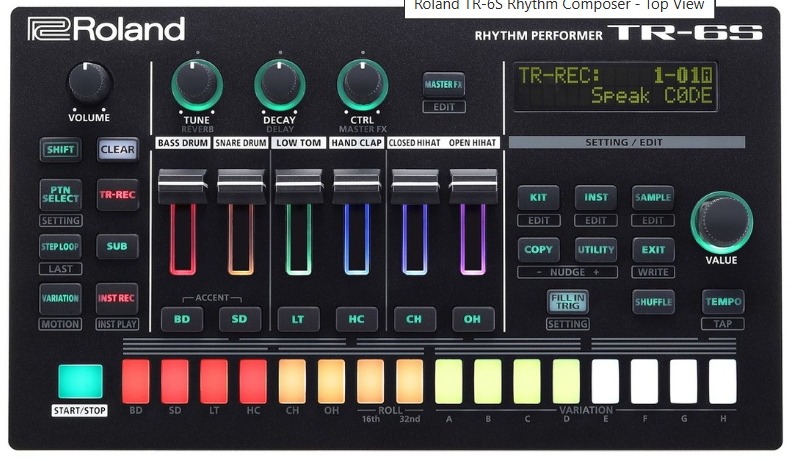
Task: Select variation B step pad
Action: [488, 381]
